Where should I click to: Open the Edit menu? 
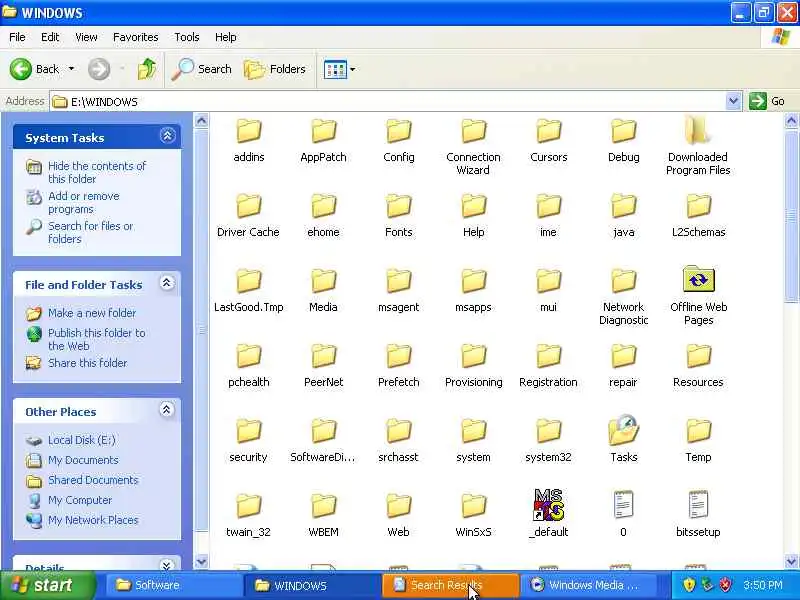(x=50, y=37)
